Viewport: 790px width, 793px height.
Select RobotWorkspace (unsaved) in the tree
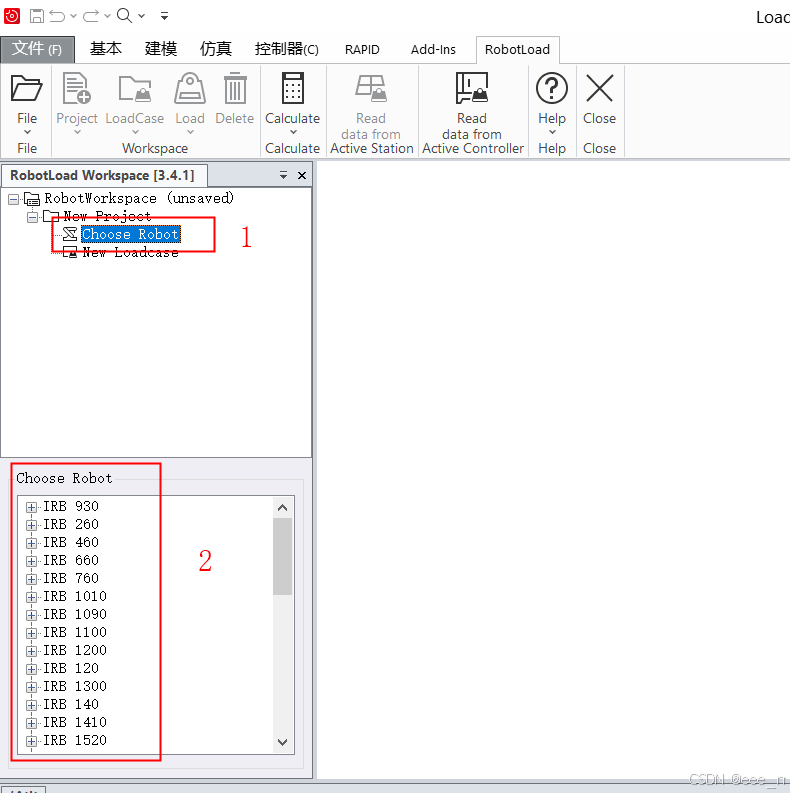coord(139,198)
